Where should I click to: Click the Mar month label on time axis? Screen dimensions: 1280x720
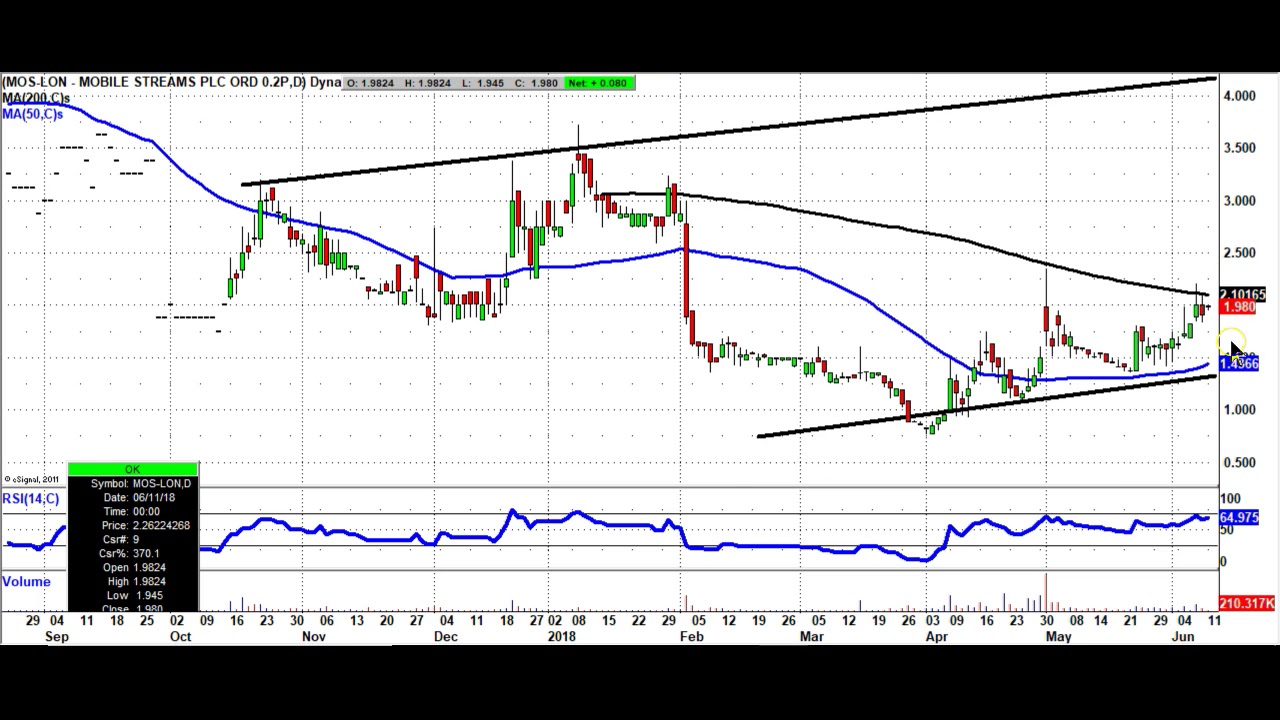(812, 636)
